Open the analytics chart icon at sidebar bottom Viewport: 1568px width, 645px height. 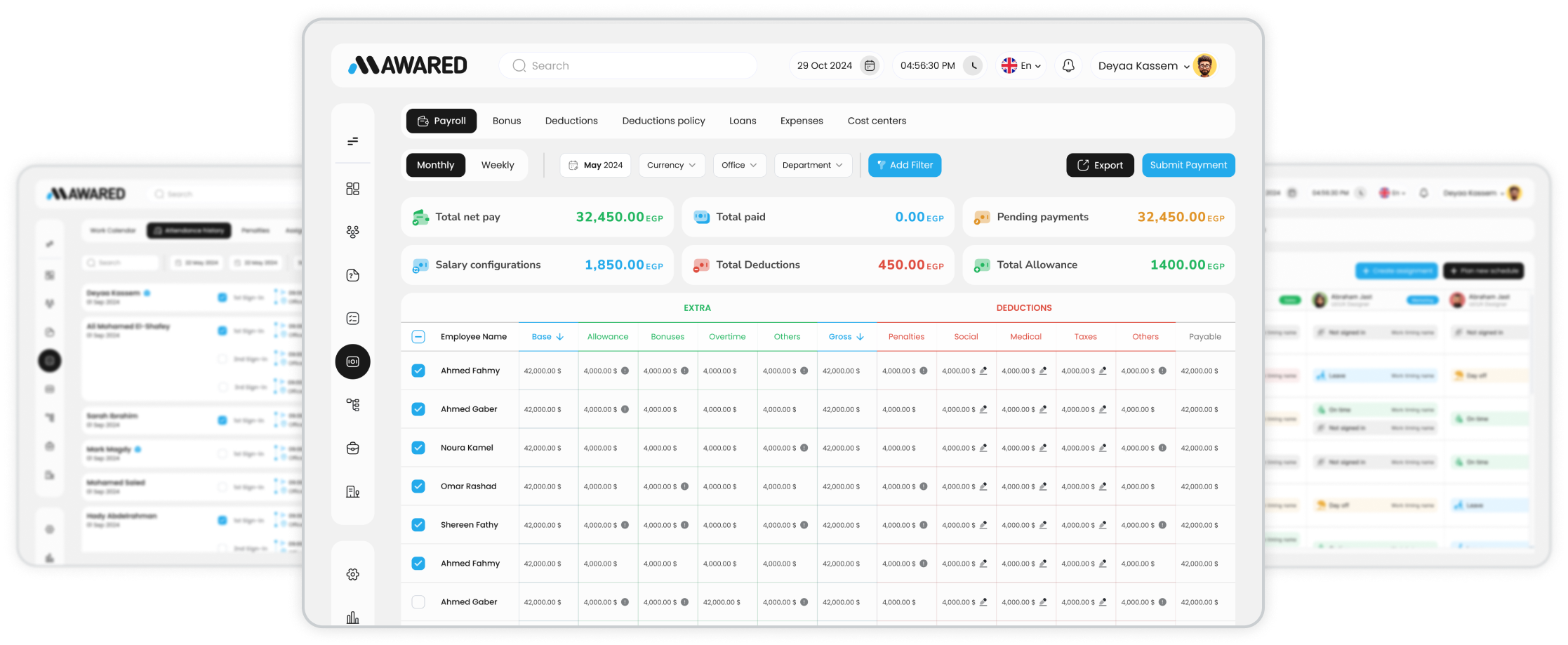click(352, 616)
